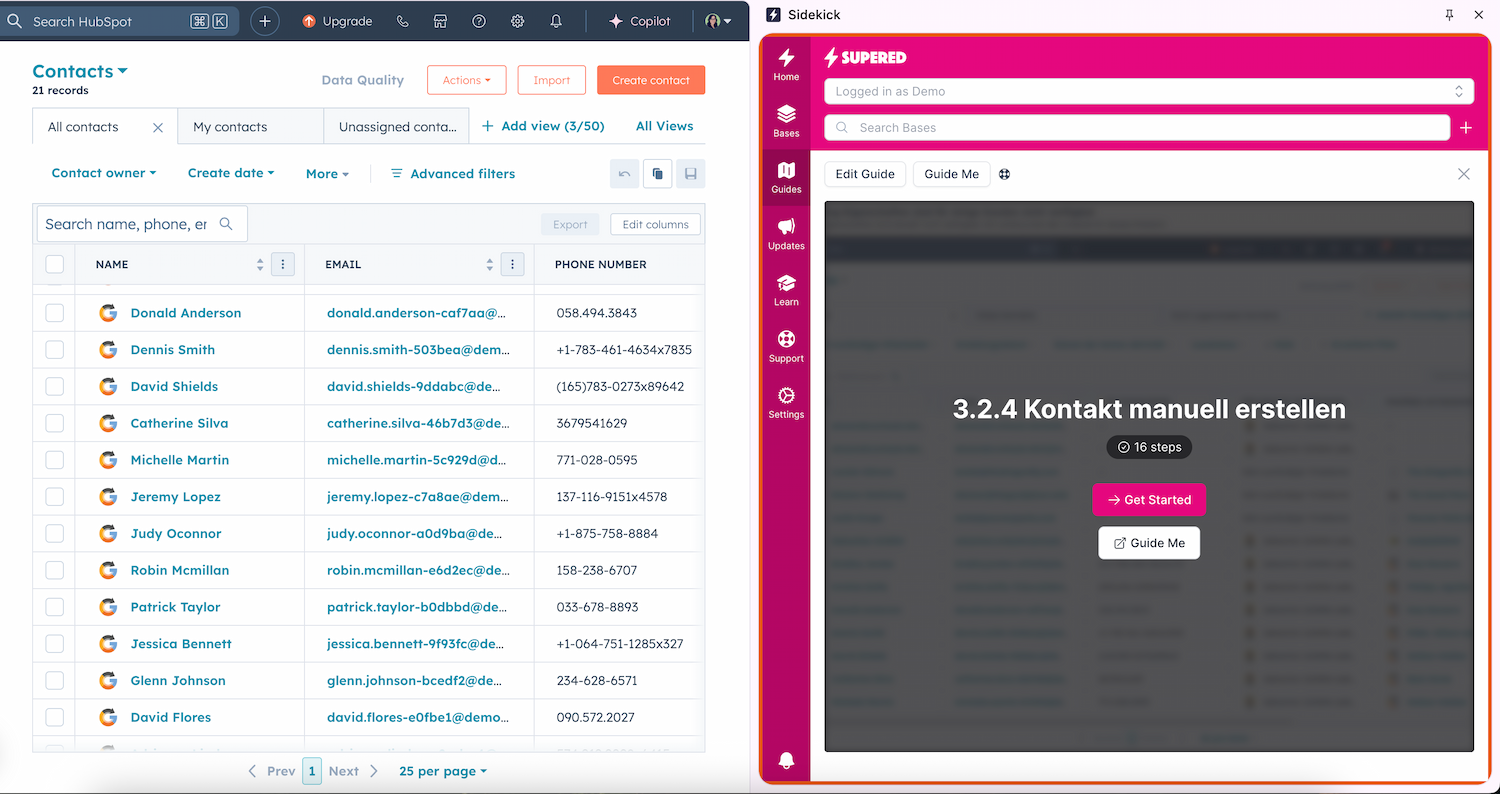The height and width of the screenshot is (794, 1500).
Task: Open HubSpot settings gear icon
Action: coord(517,21)
